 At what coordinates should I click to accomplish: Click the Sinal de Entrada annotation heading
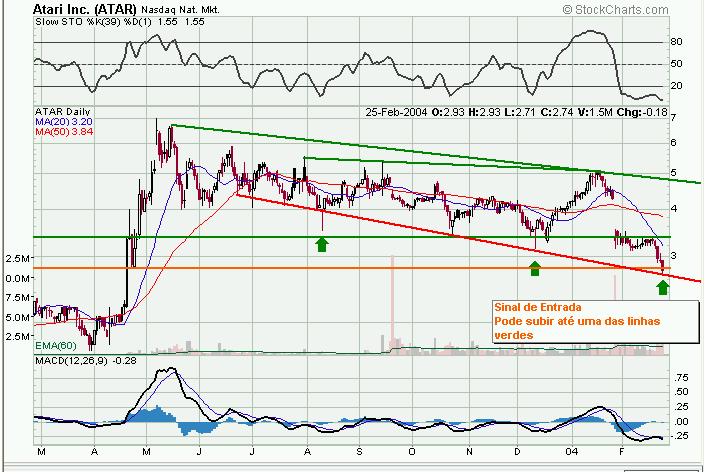tap(538, 307)
